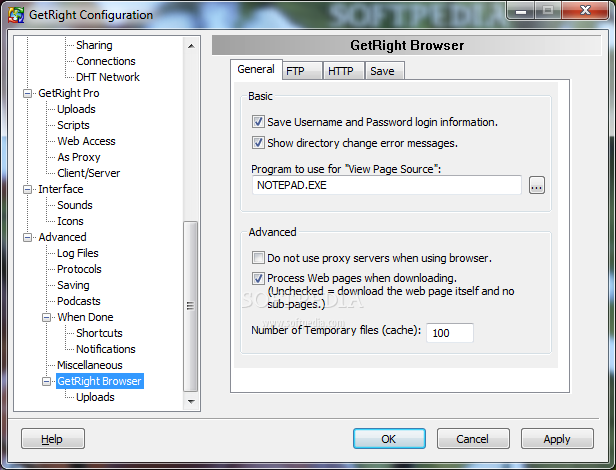Collapse the GetRight Browser tree node

pyautogui.click(x=46, y=381)
